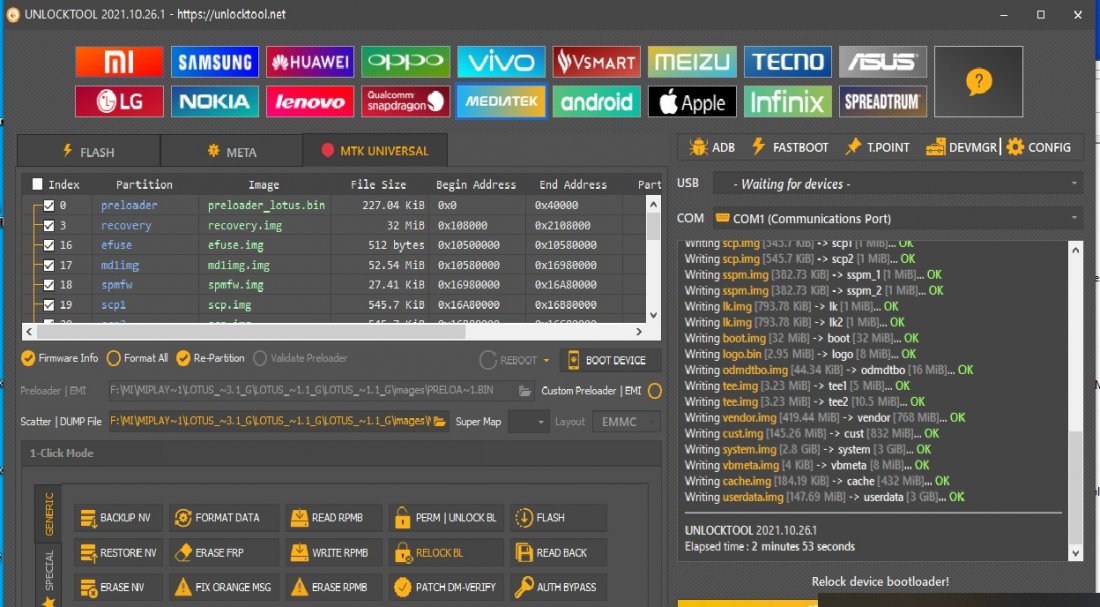Click the Preloader EMI path field
Screen dimensions: 1100x607
pos(321,391)
